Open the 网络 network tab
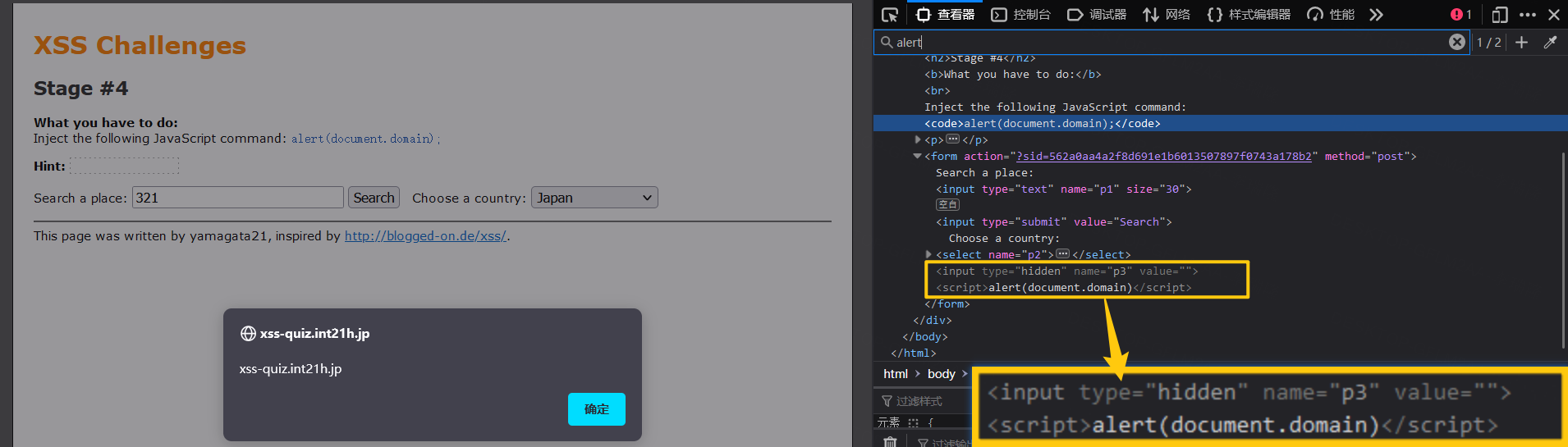 1167,15
